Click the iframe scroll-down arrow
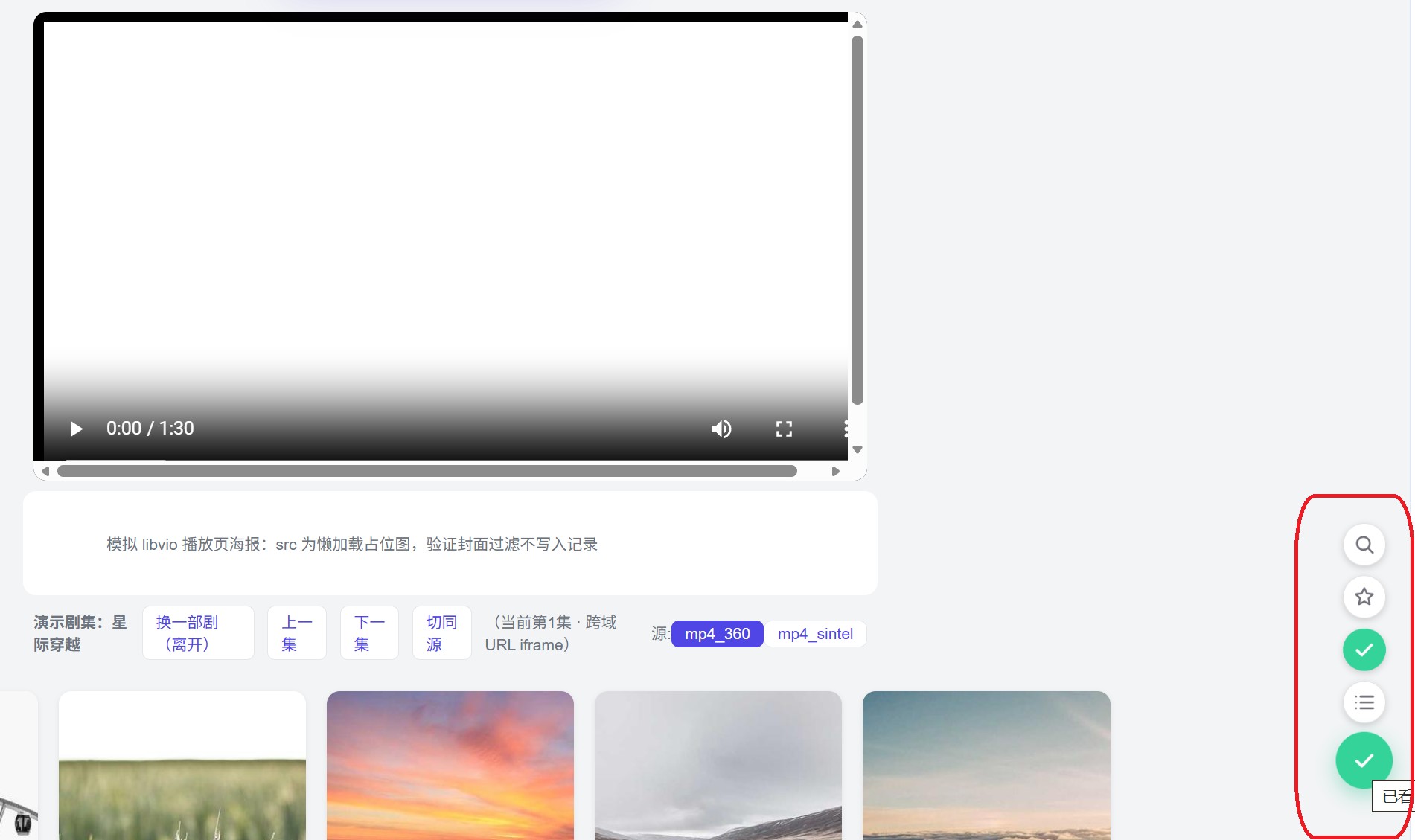The width and height of the screenshot is (1415, 840). (x=857, y=449)
